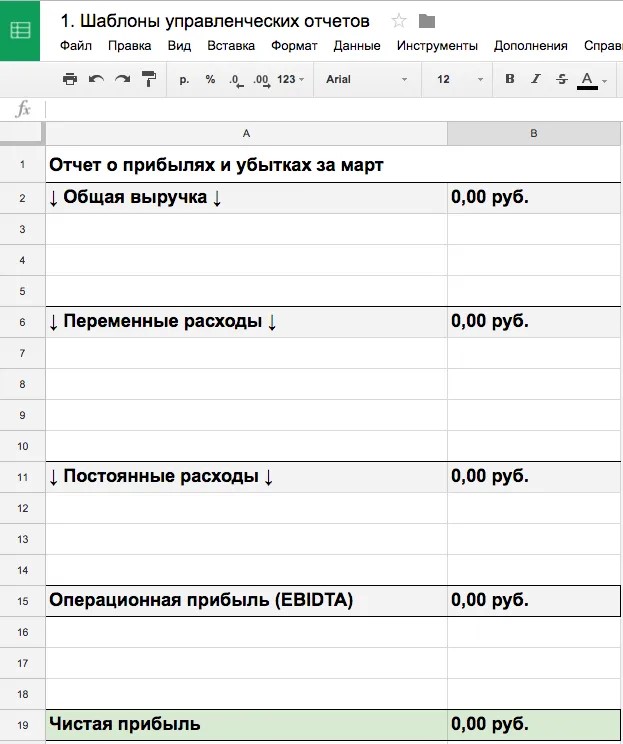Open the Arial font dropdown
This screenshot has height=744, width=623.
tap(366, 79)
